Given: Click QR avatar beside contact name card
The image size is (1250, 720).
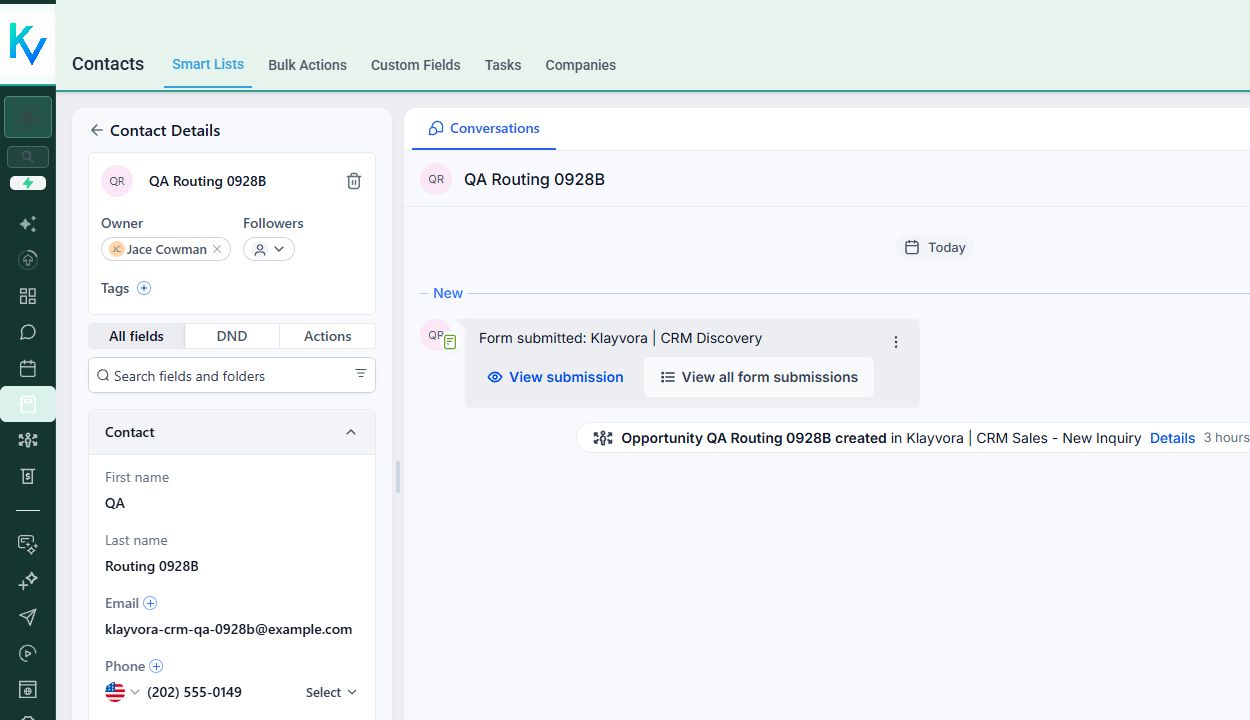Looking at the screenshot, I should pos(117,181).
